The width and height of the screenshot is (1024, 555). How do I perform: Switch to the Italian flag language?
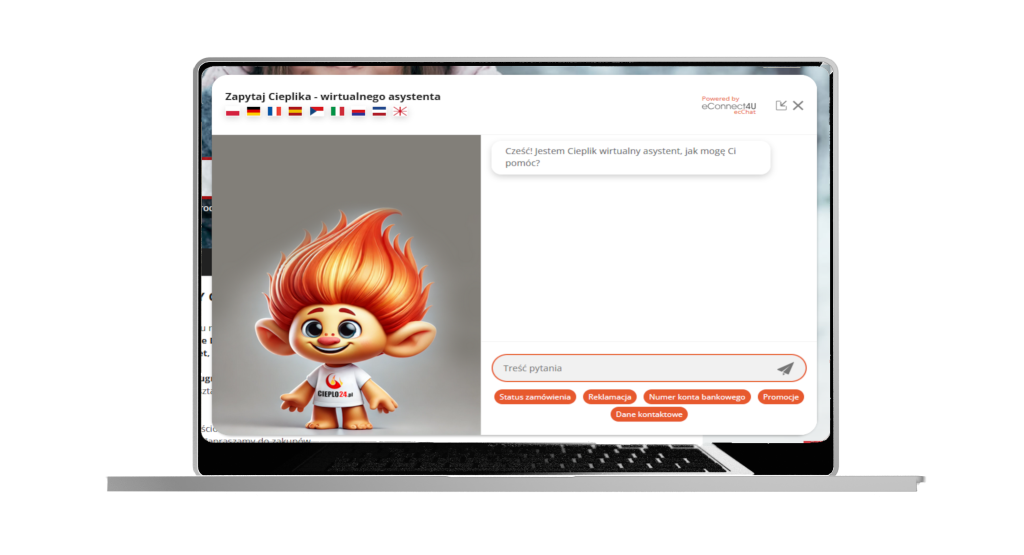coord(337,112)
